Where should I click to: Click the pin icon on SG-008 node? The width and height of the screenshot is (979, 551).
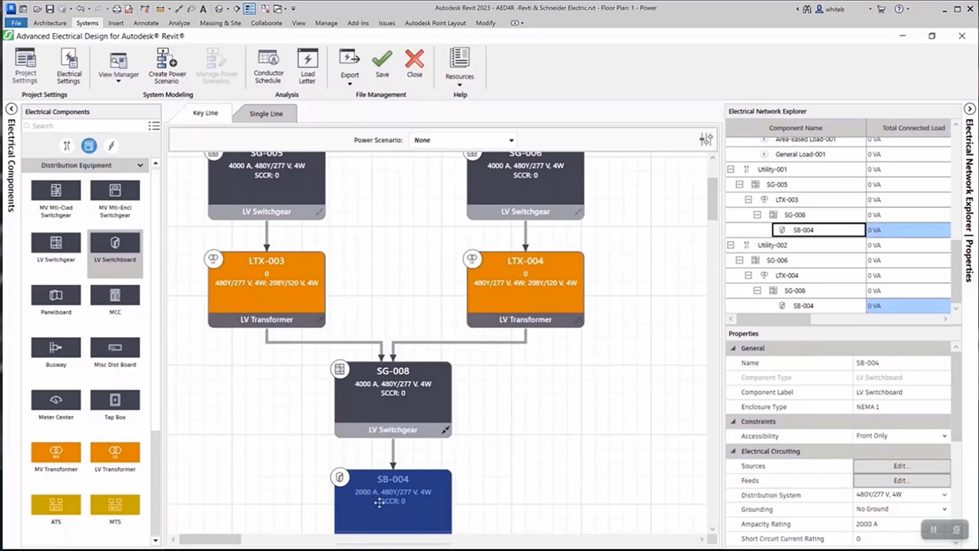pyautogui.click(x=445, y=430)
